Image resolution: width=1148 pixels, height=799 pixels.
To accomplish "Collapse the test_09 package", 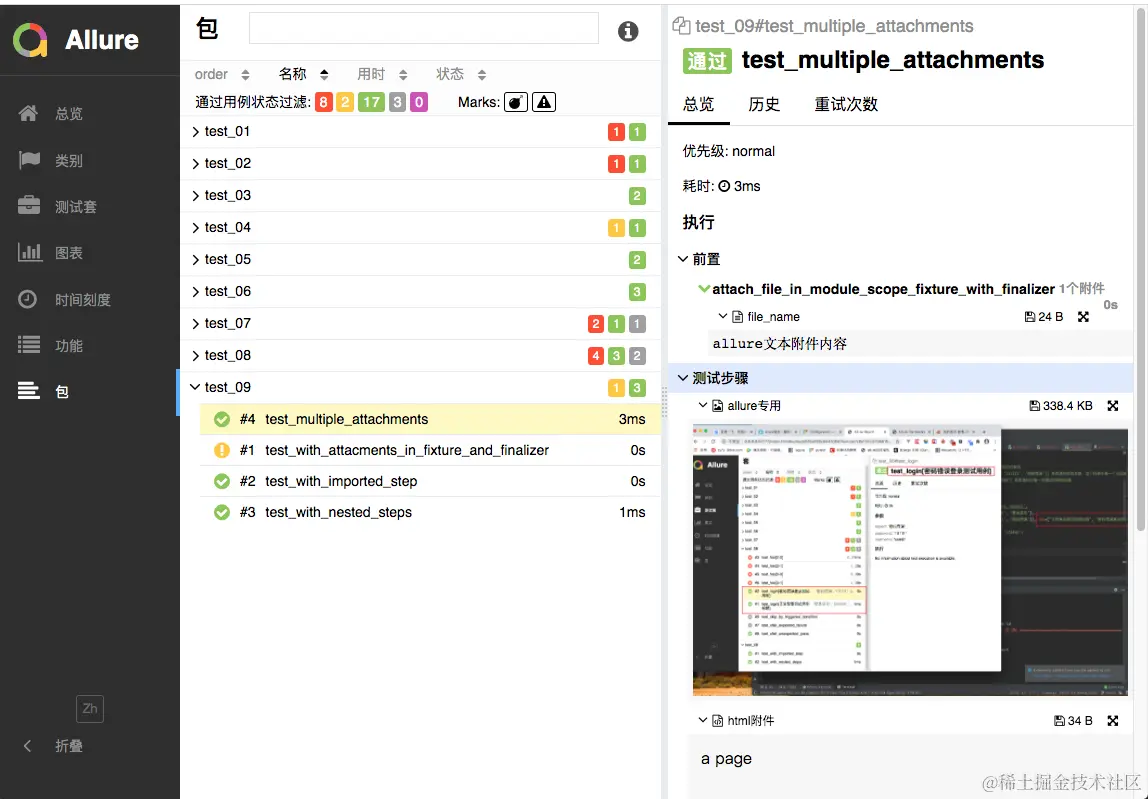I will (x=420, y=387).
